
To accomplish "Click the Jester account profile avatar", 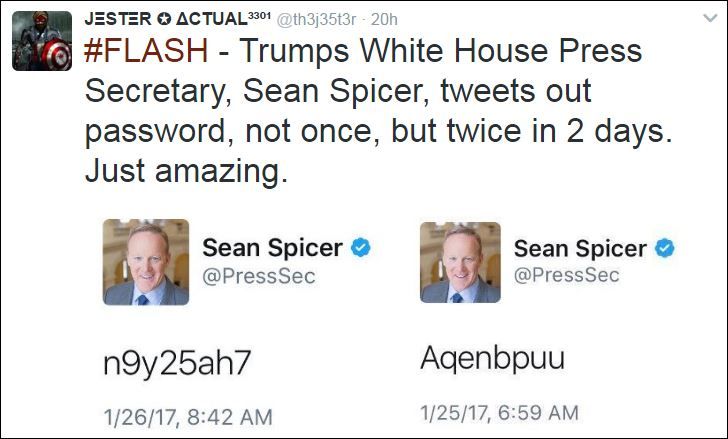I will pyautogui.click(x=42, y=42).
